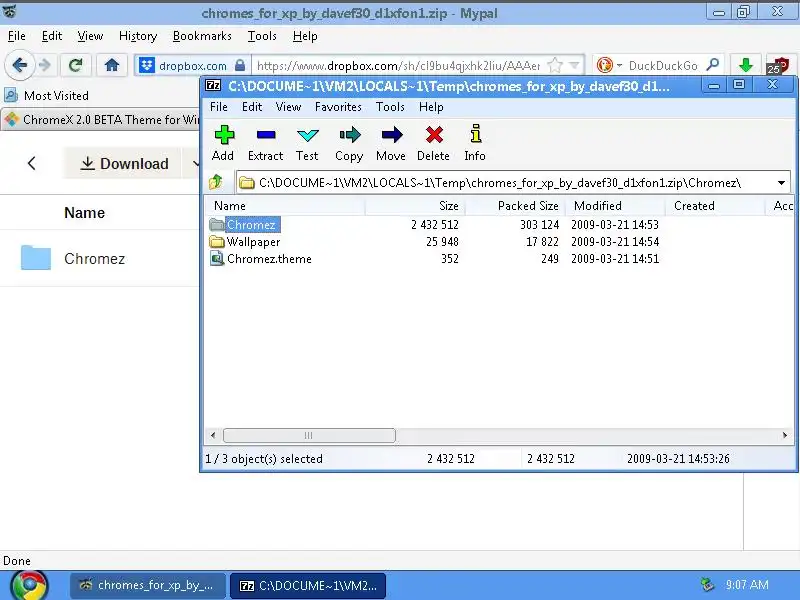Click the Add button in 7-Zip toolbar

click(223, 143)
